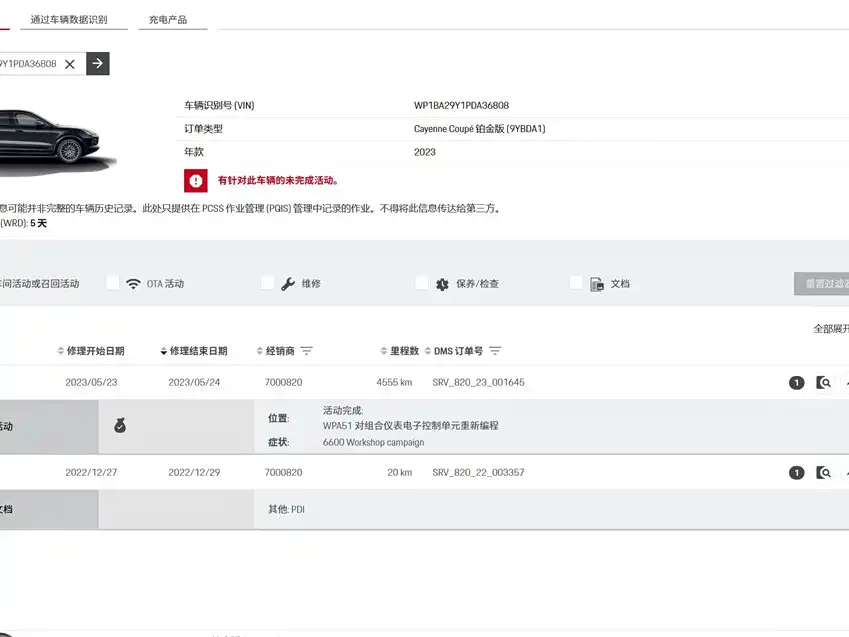849x637 pixels.
Task: Click 全部展开 expand all link
Action: pyautogui.click(x=831, y=329)
